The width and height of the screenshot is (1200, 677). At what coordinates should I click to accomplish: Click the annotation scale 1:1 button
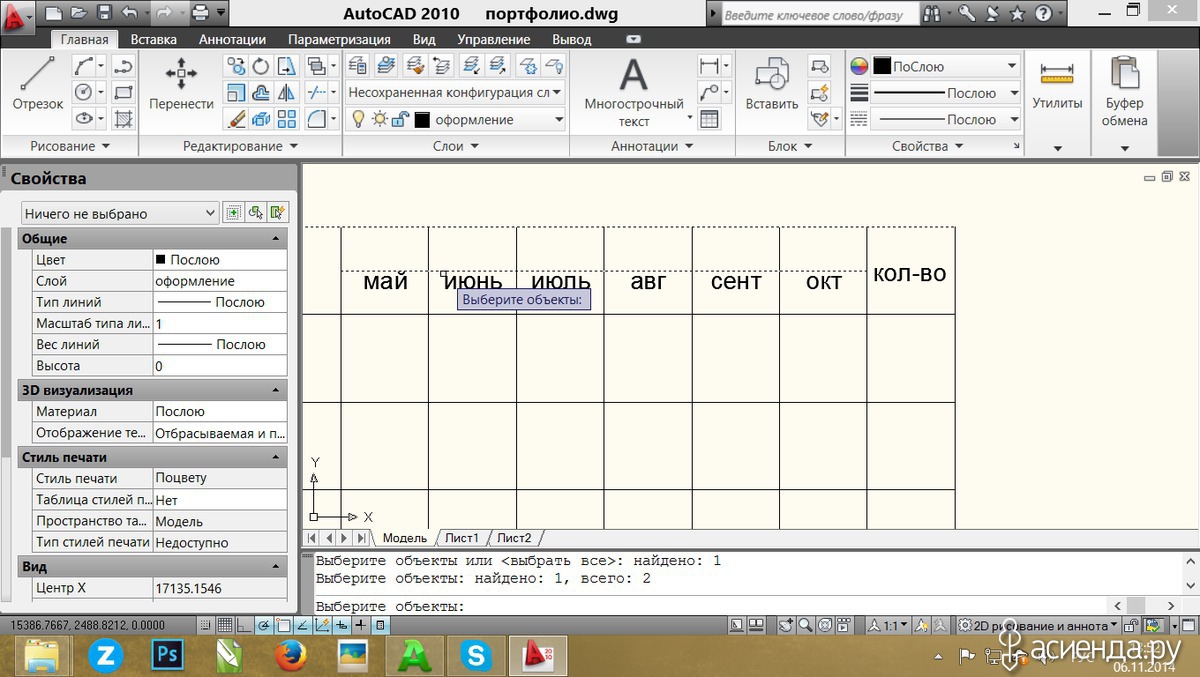(x=887, y=625)
